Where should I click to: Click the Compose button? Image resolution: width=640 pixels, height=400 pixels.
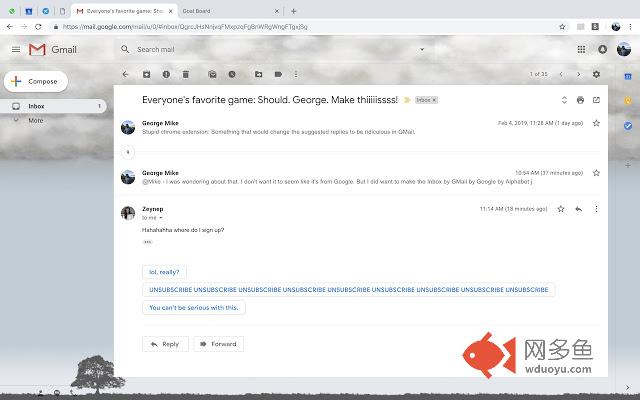36,81
